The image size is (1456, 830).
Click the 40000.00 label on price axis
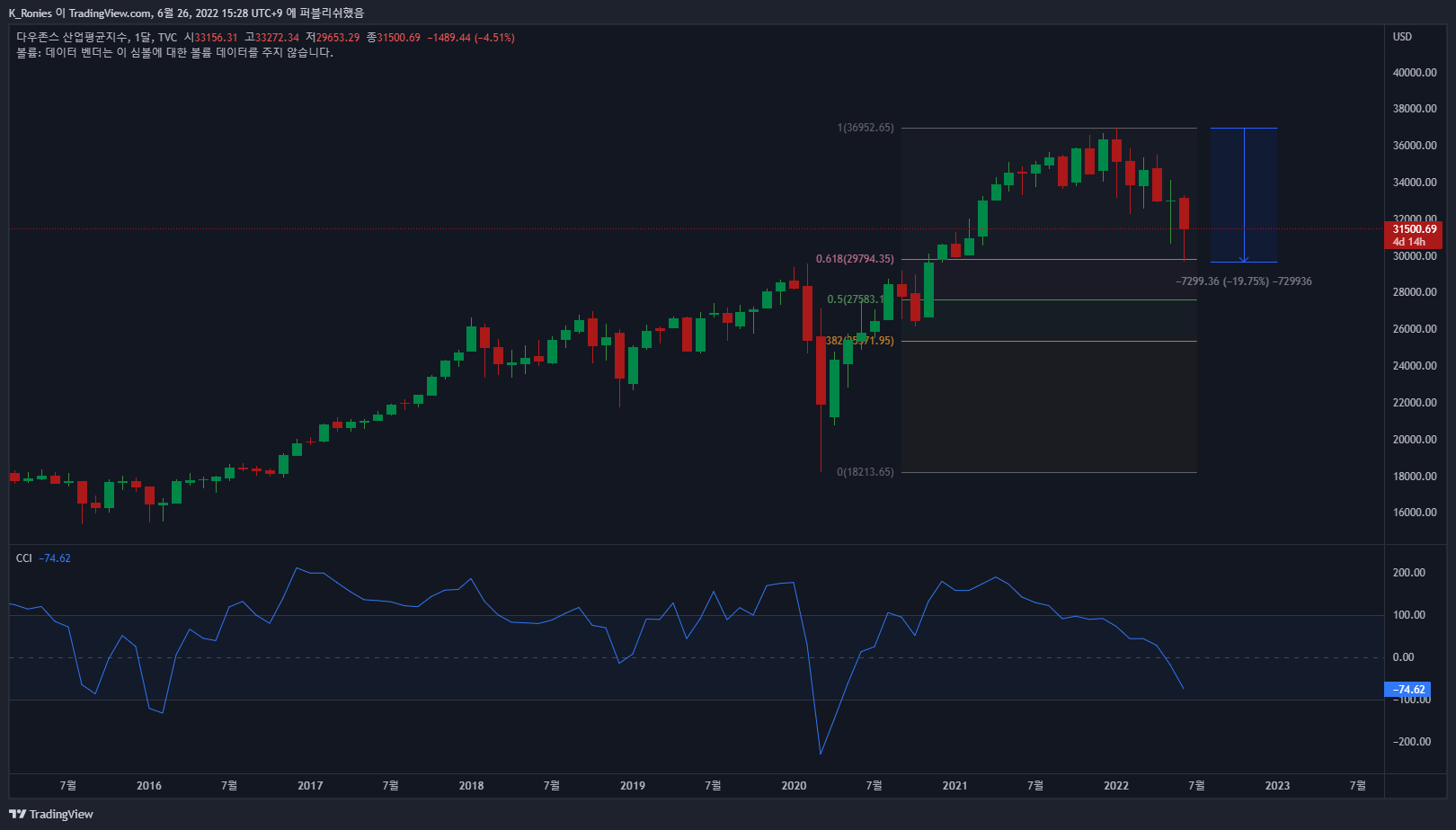(x=1415, y=73)
